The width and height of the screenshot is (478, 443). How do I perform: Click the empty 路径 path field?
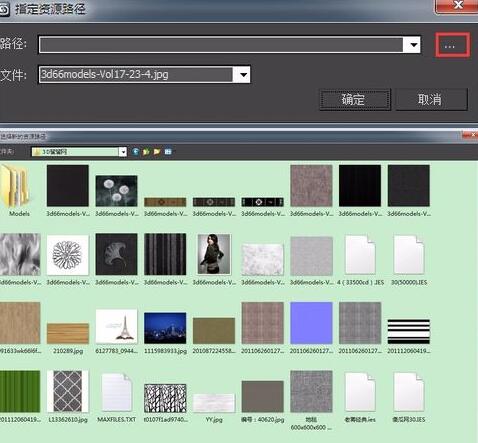(x=221, y=45)
